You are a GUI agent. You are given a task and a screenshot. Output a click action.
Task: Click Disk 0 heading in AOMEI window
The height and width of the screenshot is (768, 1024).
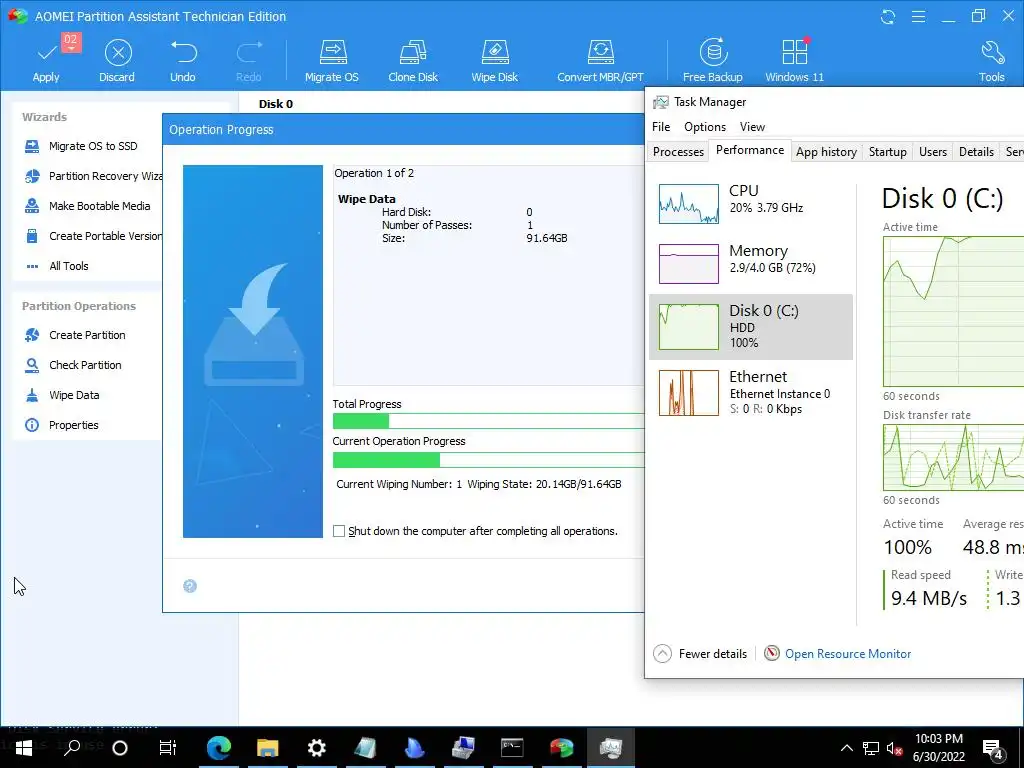(x=276, y=104)
